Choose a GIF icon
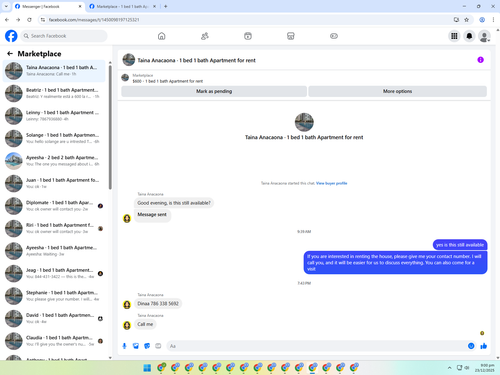 (x=158, y=346)
